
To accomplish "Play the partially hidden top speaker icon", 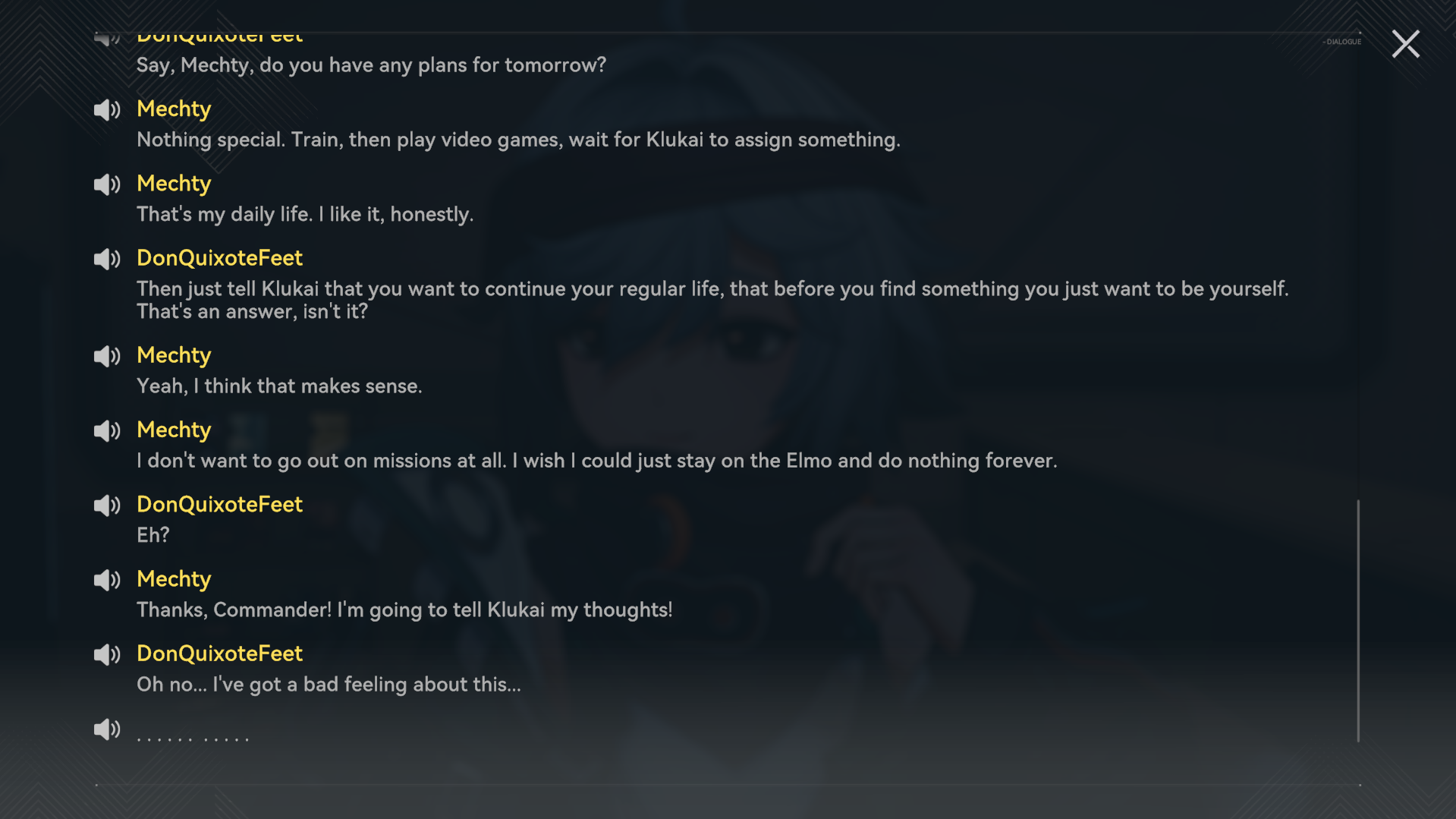I will (107, 38).
